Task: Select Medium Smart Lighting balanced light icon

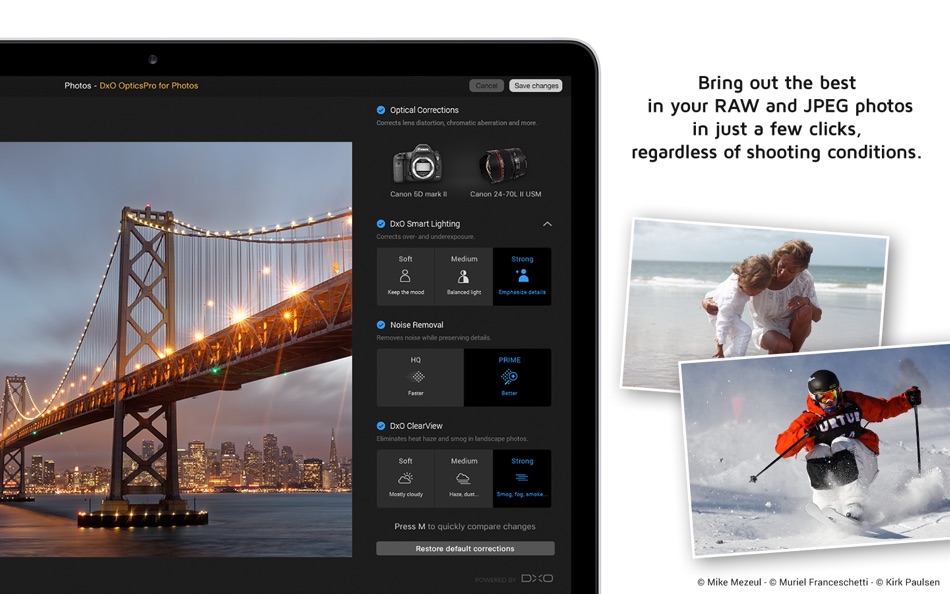Action: (463, 276)
